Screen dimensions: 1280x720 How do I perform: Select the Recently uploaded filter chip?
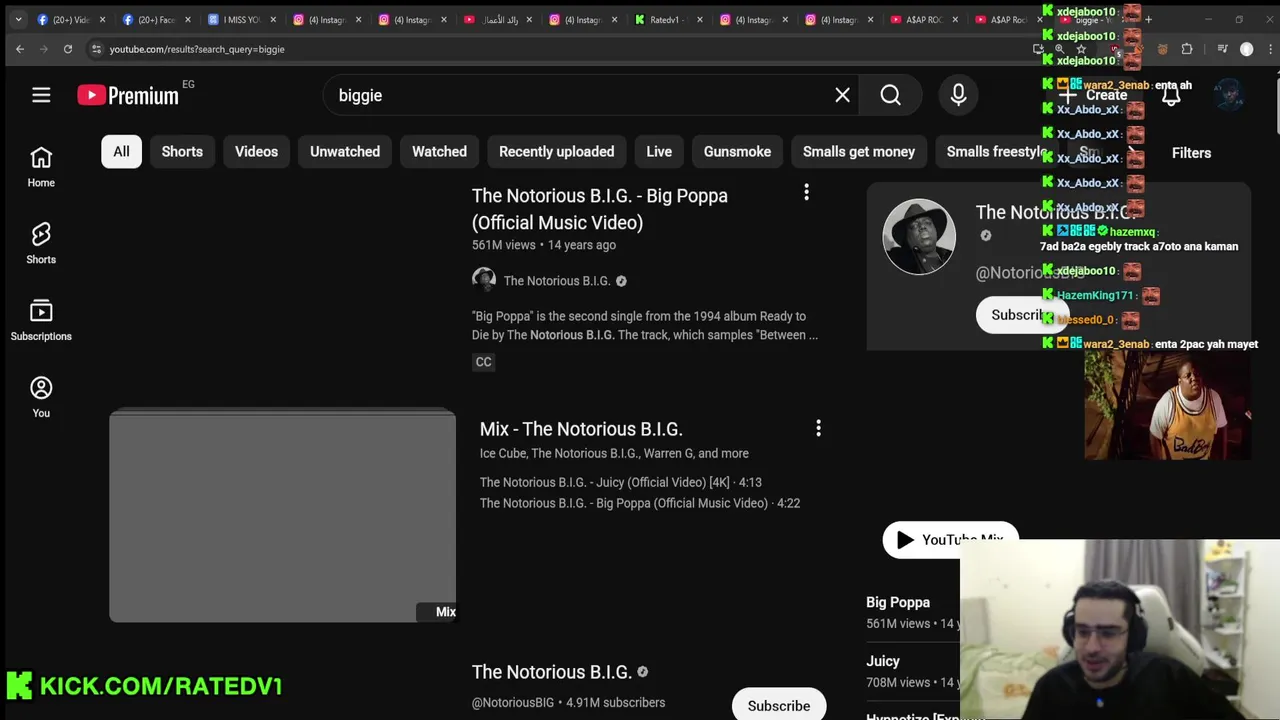(556, 152)
